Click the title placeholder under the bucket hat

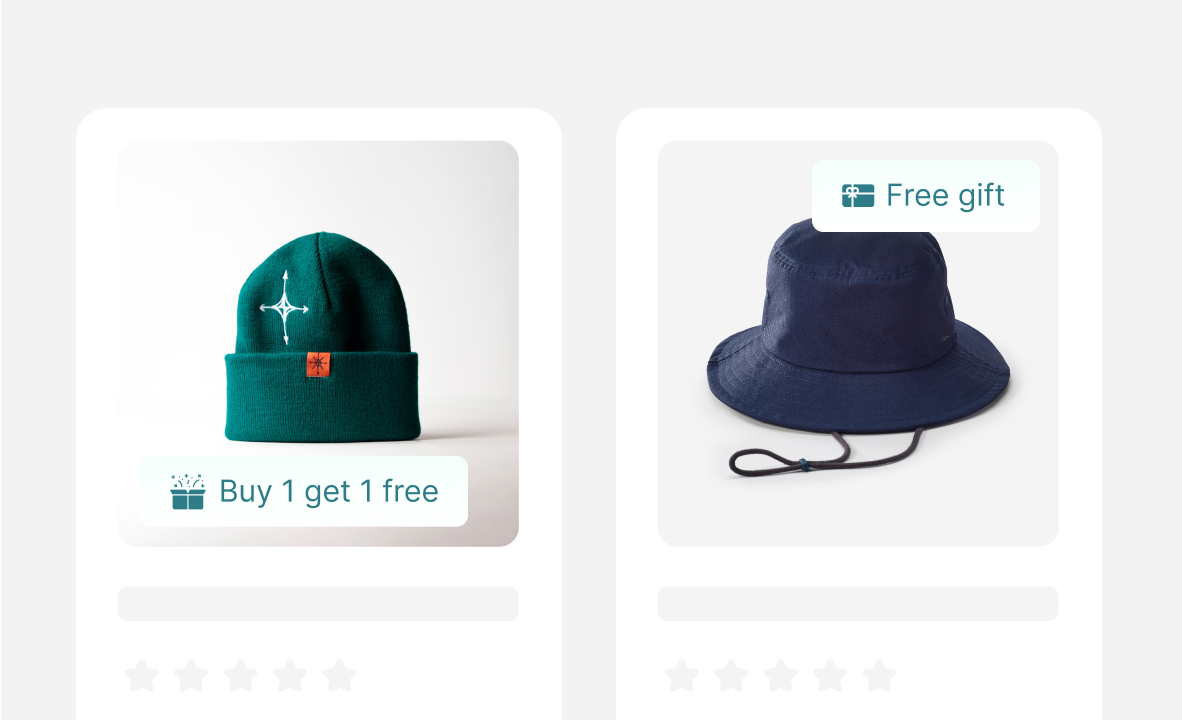[x=858, y=604]
